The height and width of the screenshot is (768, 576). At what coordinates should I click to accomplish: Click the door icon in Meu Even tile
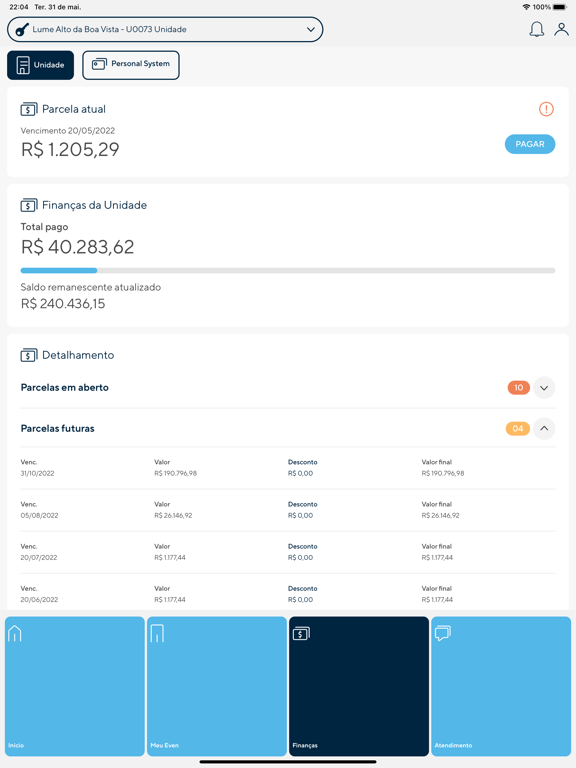coord(157,633)
